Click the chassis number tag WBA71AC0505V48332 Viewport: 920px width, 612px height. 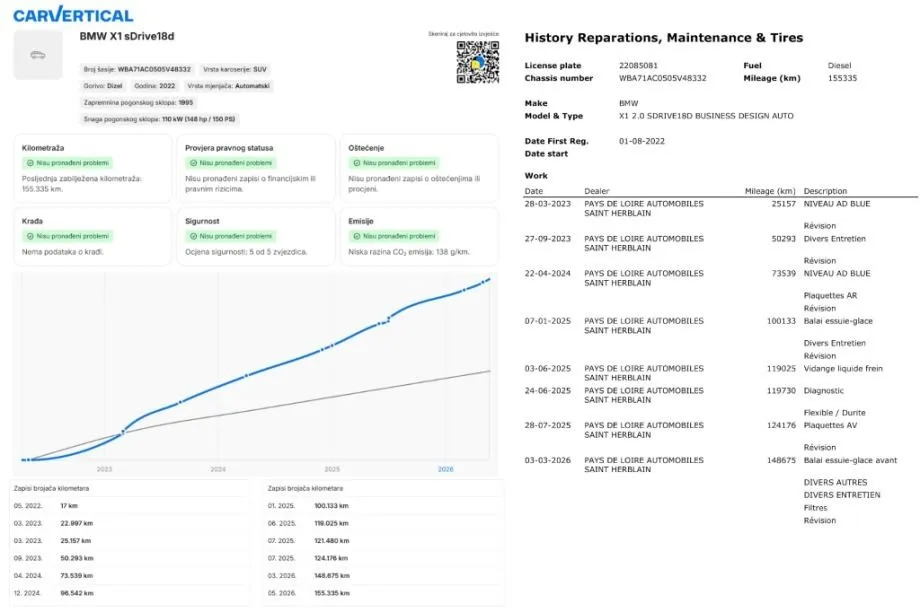click(137, 69)
